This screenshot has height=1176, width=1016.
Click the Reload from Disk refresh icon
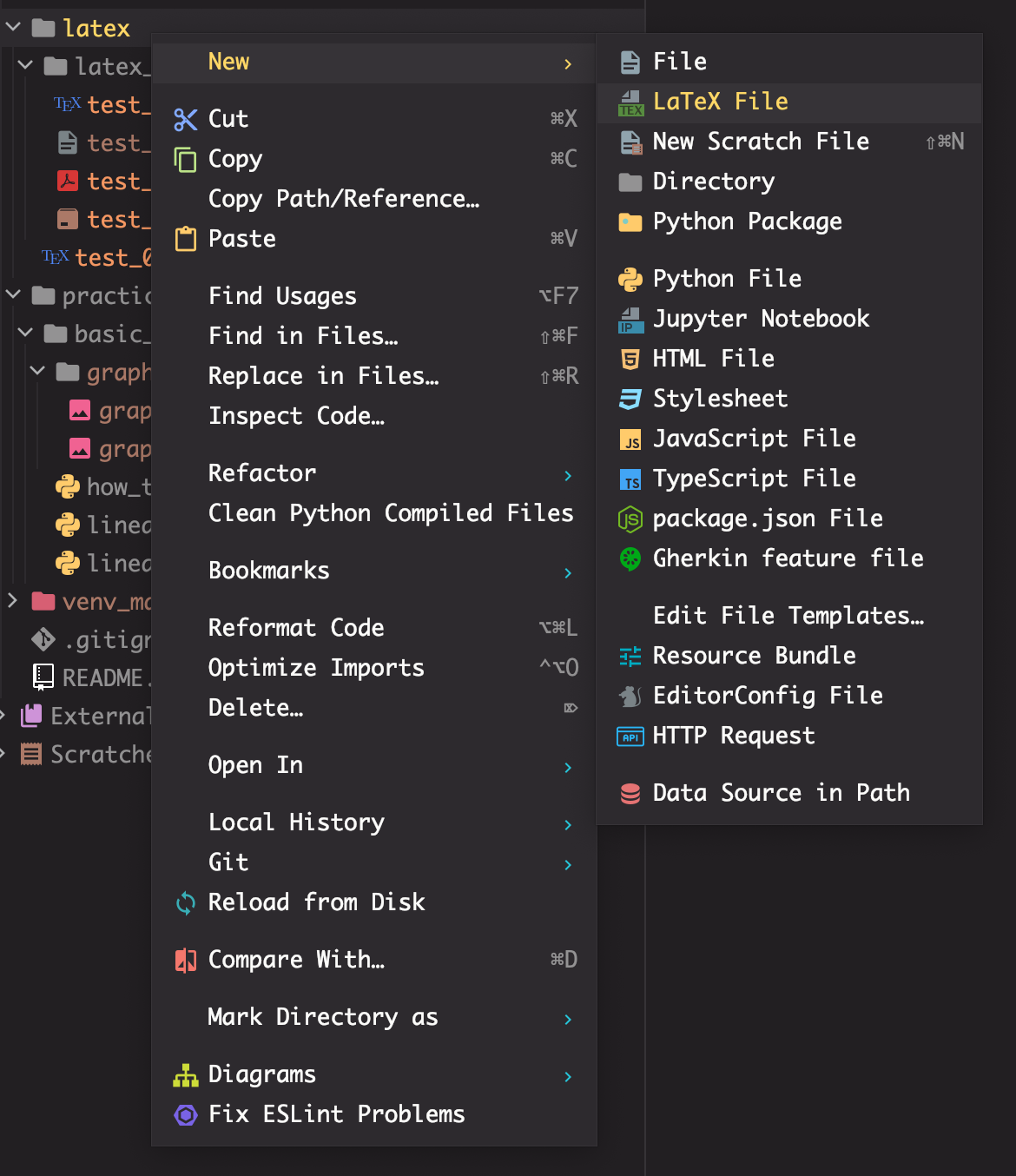(186, 903)
